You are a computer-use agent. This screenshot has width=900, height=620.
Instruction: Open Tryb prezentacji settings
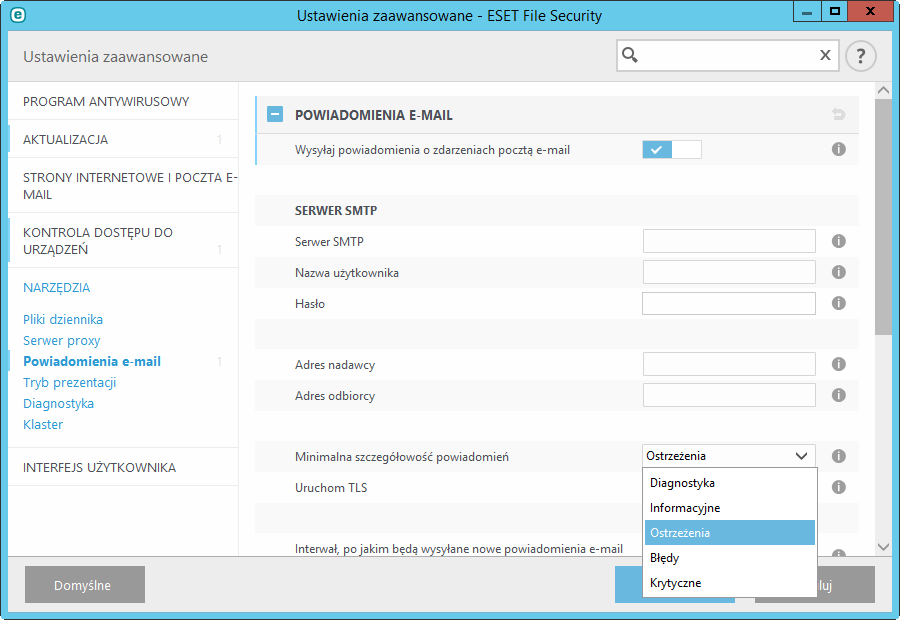pos(69,382)
